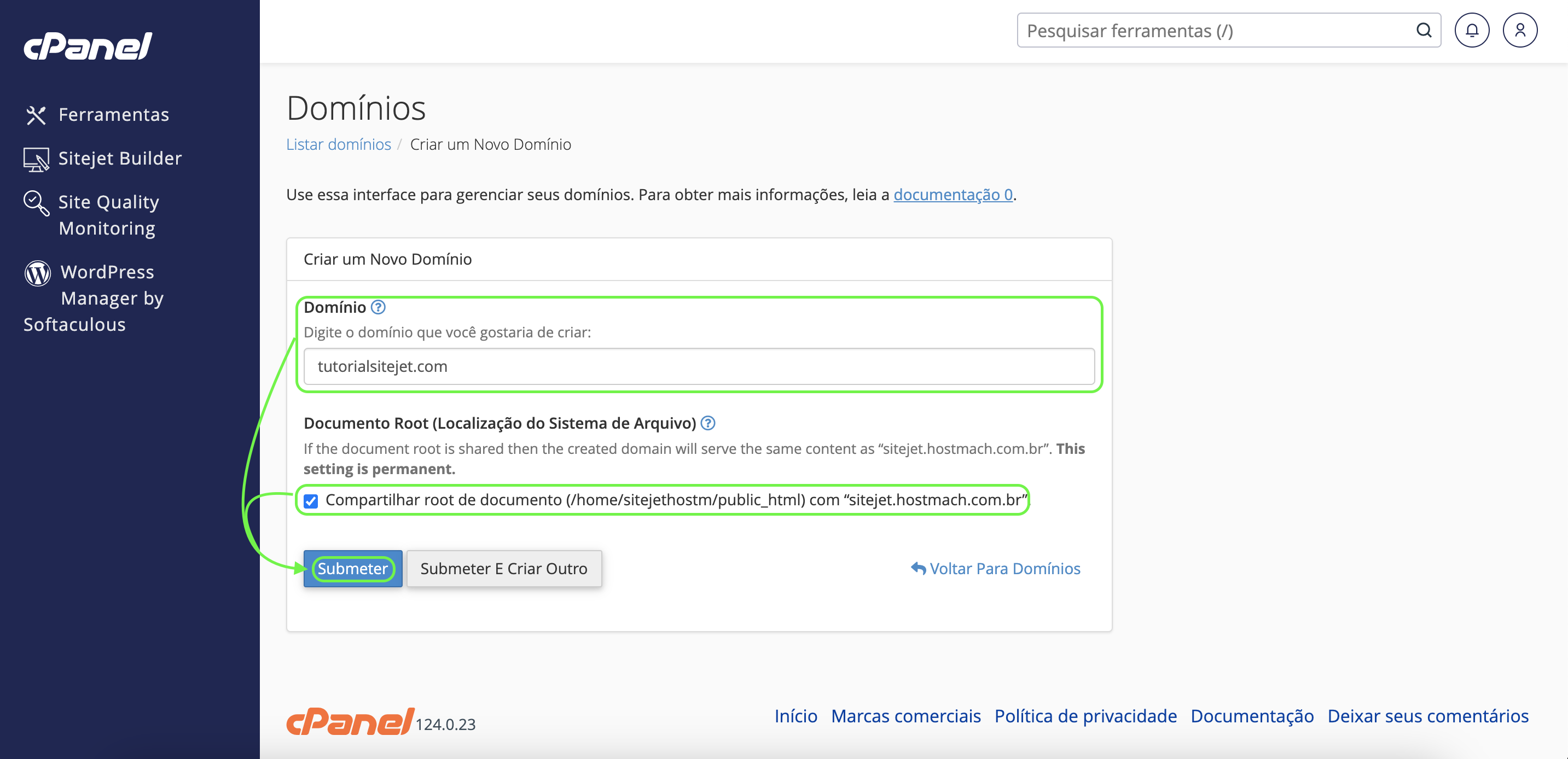Open the documentação 0 link
This screenshot has width=1568, height=759.
click(x=953, y=195)
